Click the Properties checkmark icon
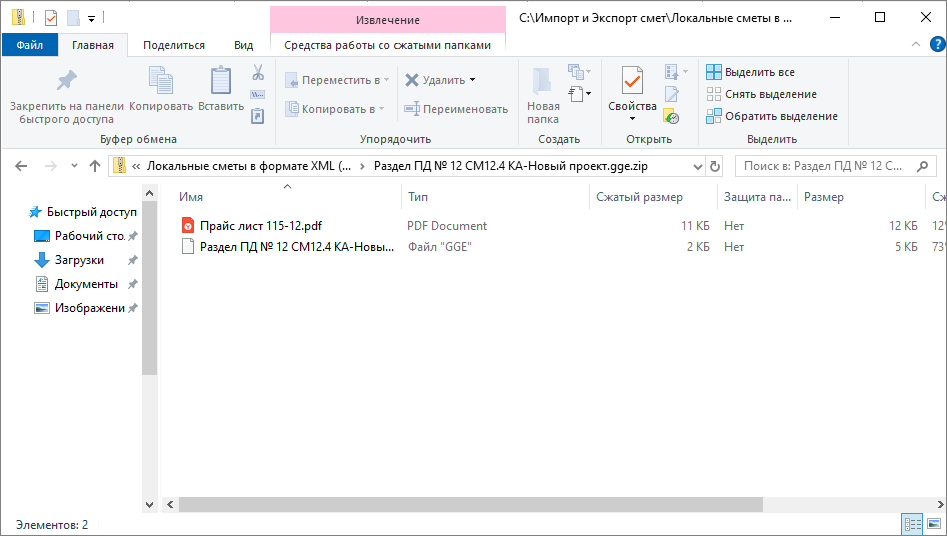947x536 pixels. tap(632, 81)
